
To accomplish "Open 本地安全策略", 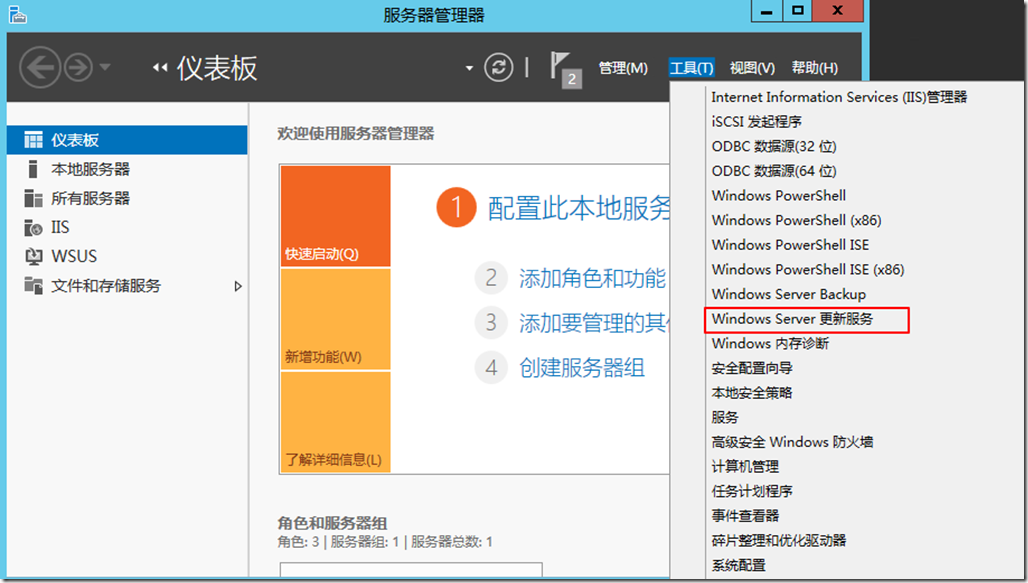I will point(752,393).
